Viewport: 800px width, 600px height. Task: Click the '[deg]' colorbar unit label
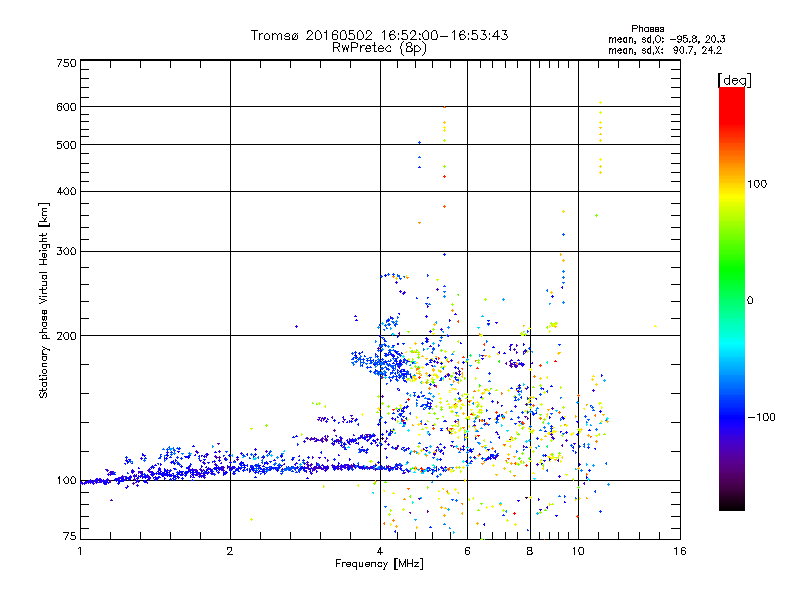click(734, 80)
